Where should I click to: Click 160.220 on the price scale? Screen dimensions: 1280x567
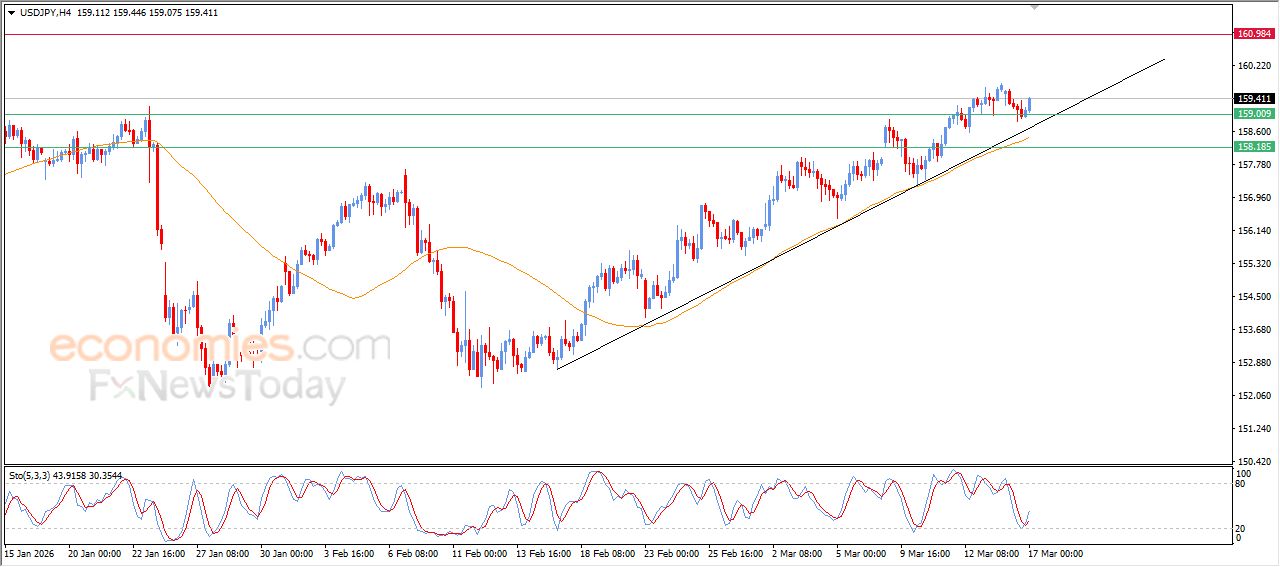click(x=1252, y=66)
